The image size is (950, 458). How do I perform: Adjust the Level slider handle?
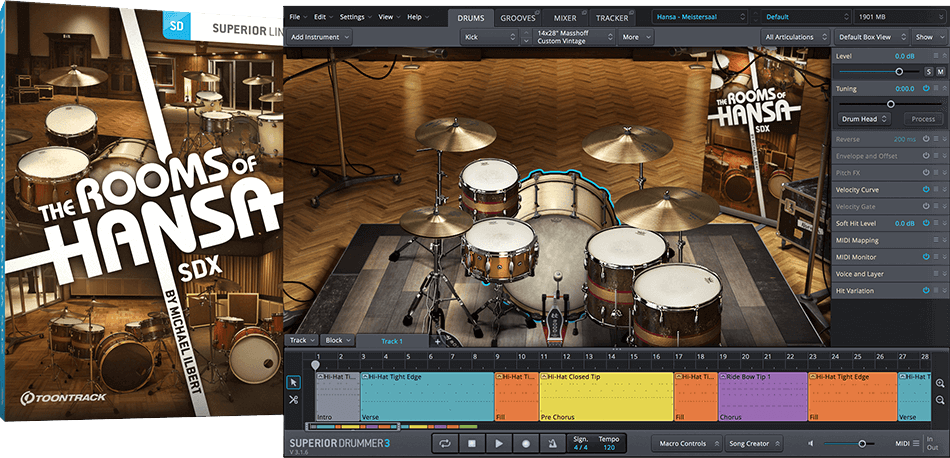(899, 72)
